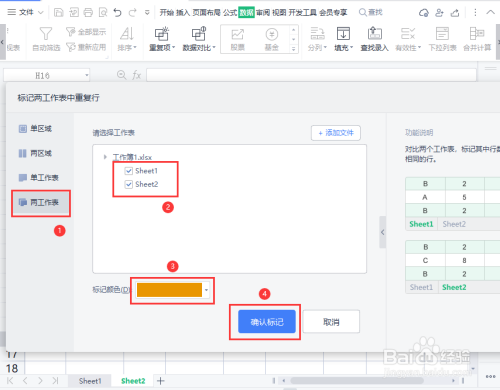
Task: Redo the last action
Action: tap(133, 13)
